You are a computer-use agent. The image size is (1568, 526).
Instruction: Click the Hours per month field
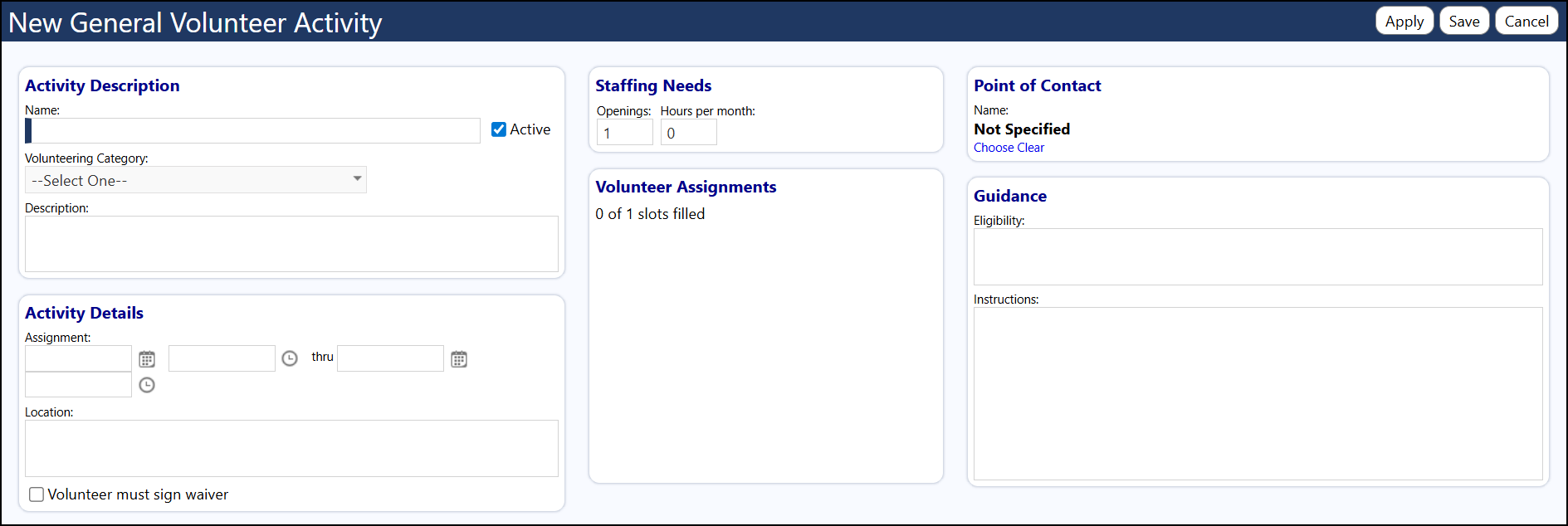point(689,133)
